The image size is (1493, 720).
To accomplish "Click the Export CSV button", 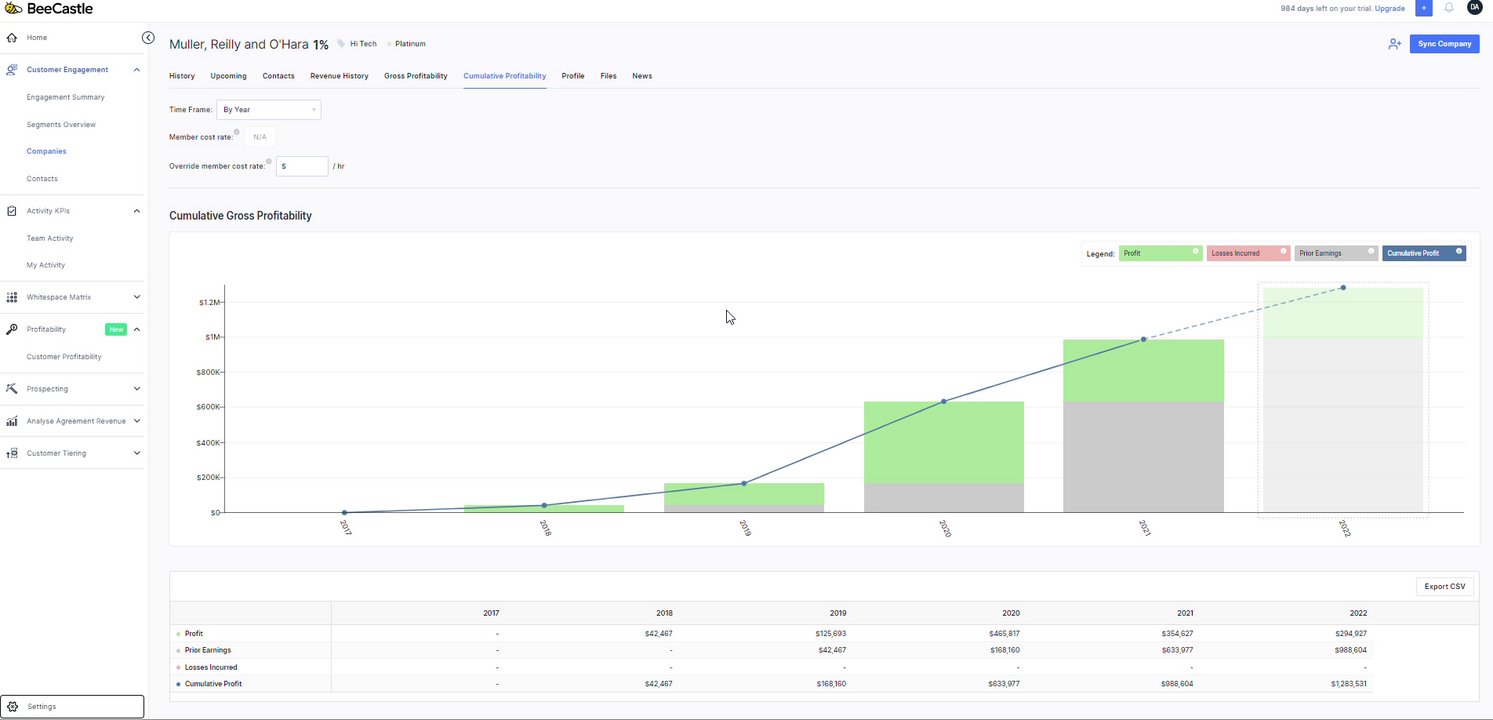I will click(x=1445, y=587).
